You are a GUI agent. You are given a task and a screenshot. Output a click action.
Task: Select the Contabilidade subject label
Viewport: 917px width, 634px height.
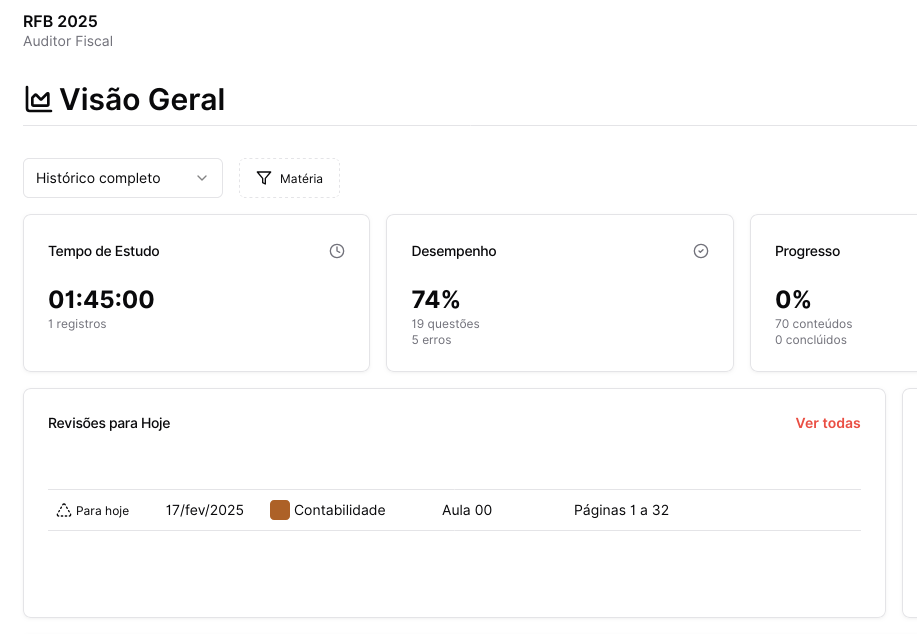(x=339, y=510)
